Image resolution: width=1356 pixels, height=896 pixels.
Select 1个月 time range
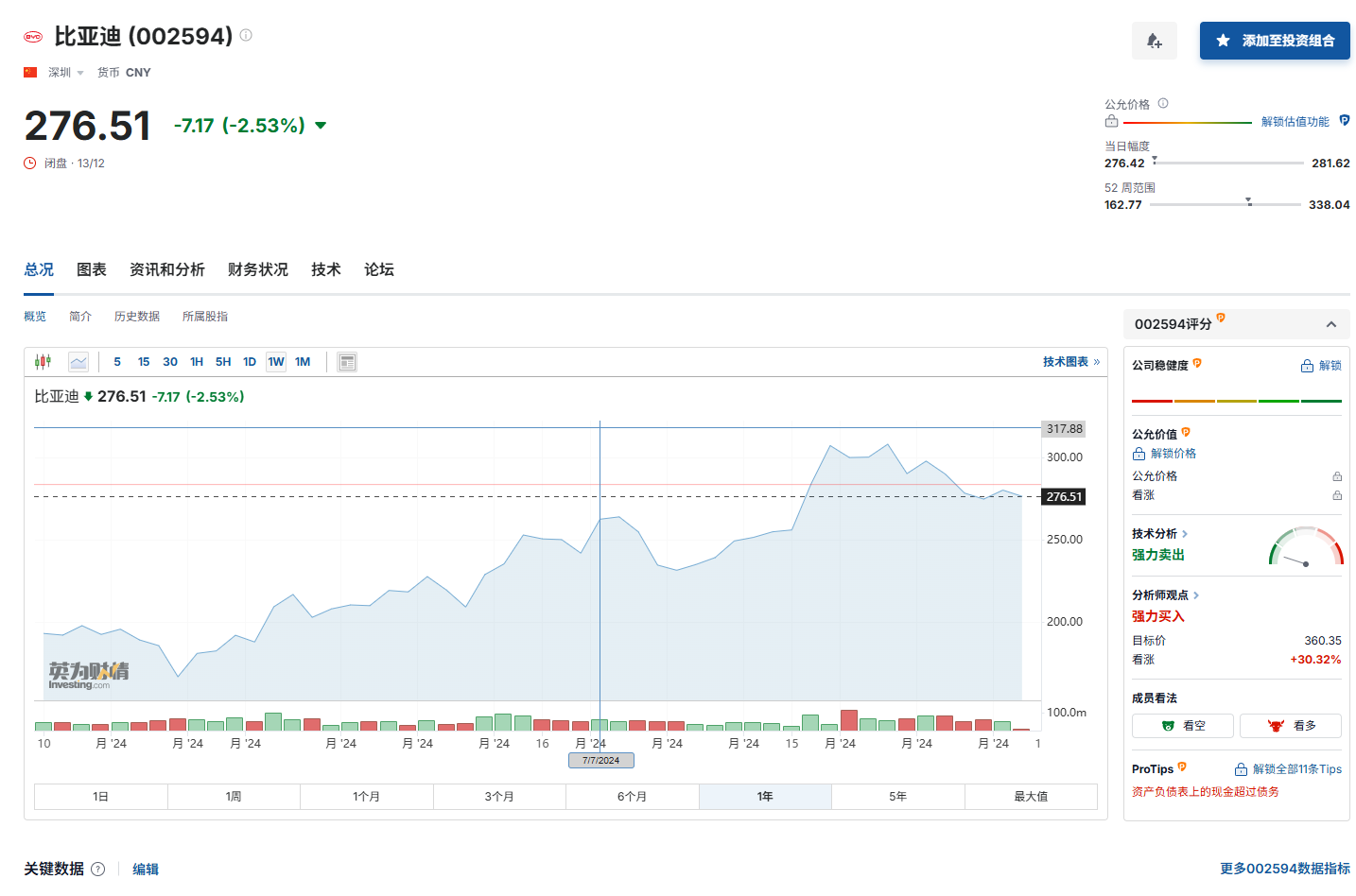[x=367, y=797]
